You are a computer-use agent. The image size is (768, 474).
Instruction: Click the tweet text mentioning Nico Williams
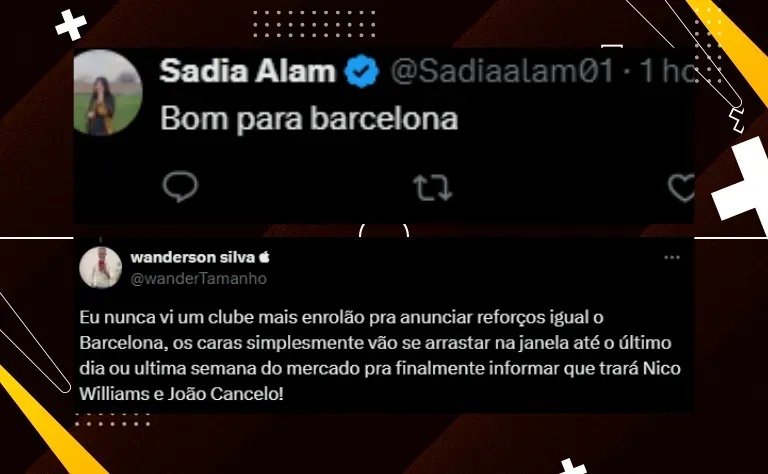[380, 356]
